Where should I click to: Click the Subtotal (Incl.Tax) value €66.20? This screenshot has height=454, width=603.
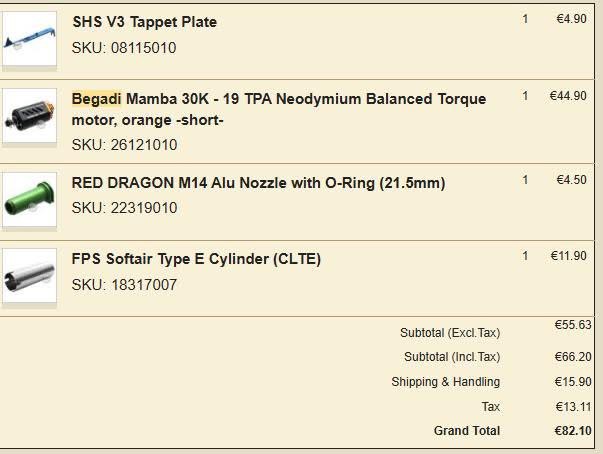572,355
